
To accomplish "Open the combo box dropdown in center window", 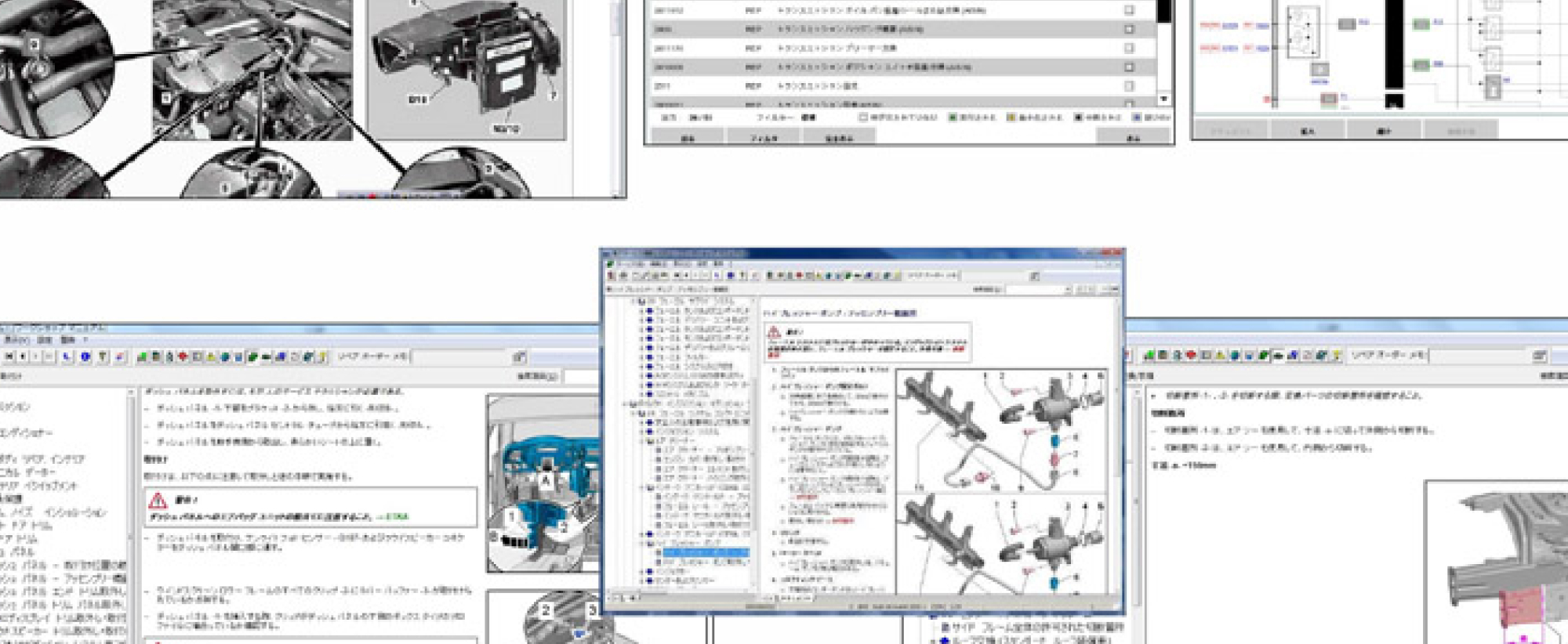I will (1067, 290).
